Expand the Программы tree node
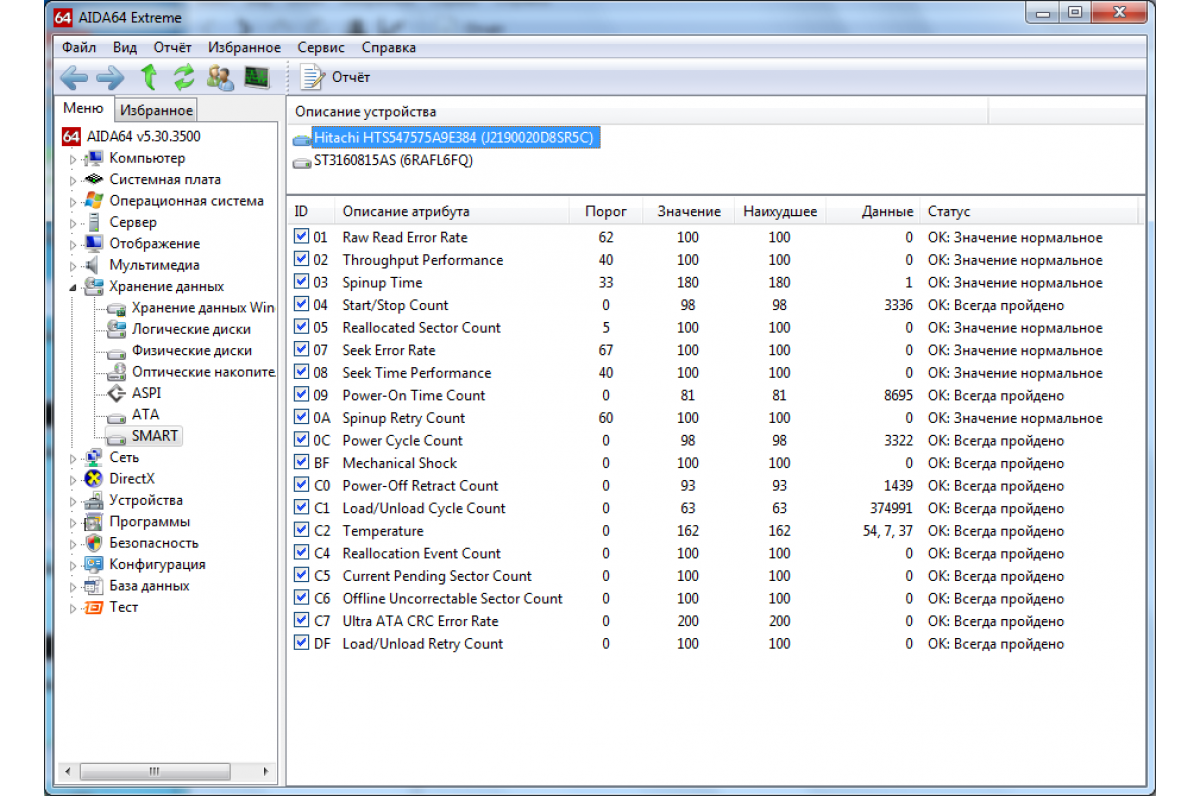Viewport: 1200px width, 797px height. click(72, 522)
